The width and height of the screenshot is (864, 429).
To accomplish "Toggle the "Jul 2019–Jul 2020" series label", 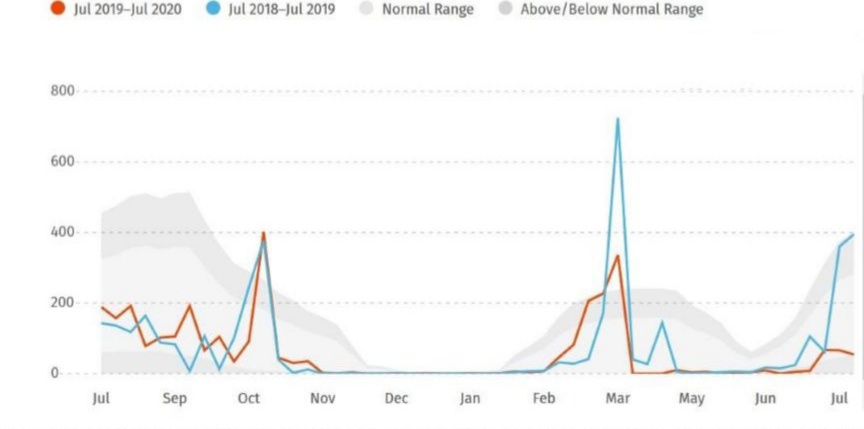I will [127, 9].
